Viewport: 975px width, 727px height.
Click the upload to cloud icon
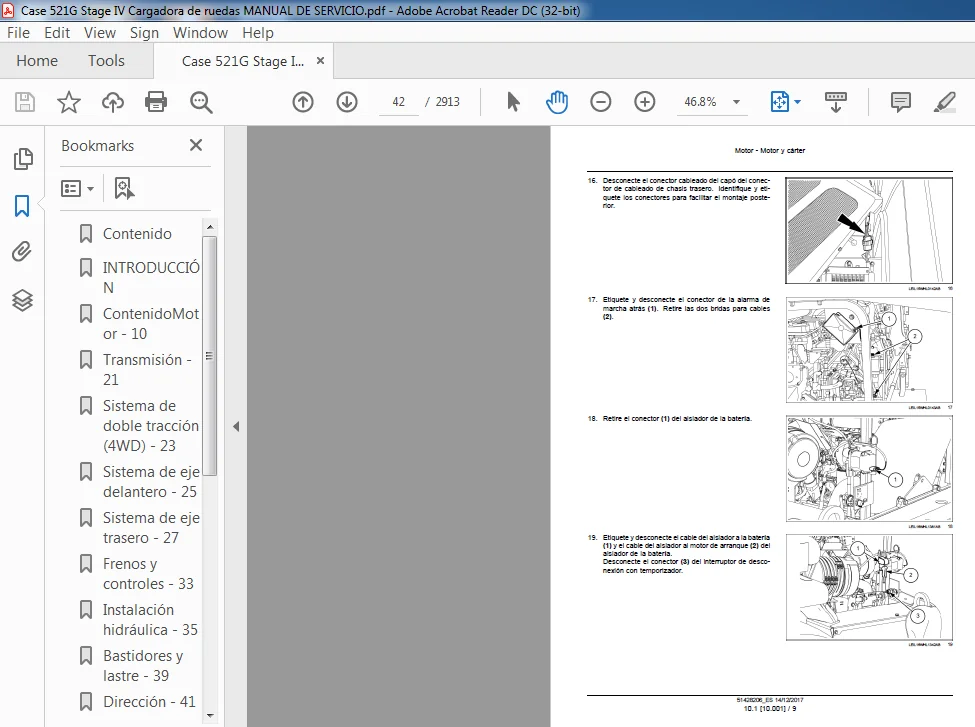(113, 101)
